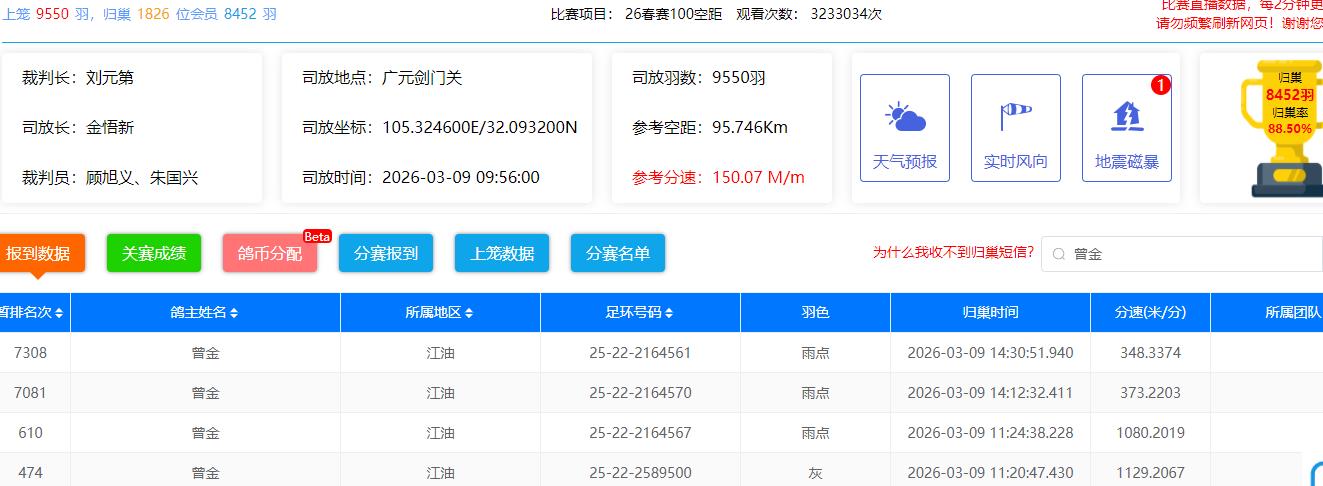Screen dimensions: 1323x486
Task: Switch to the 报到数据 tab
Action: (38, 254)
